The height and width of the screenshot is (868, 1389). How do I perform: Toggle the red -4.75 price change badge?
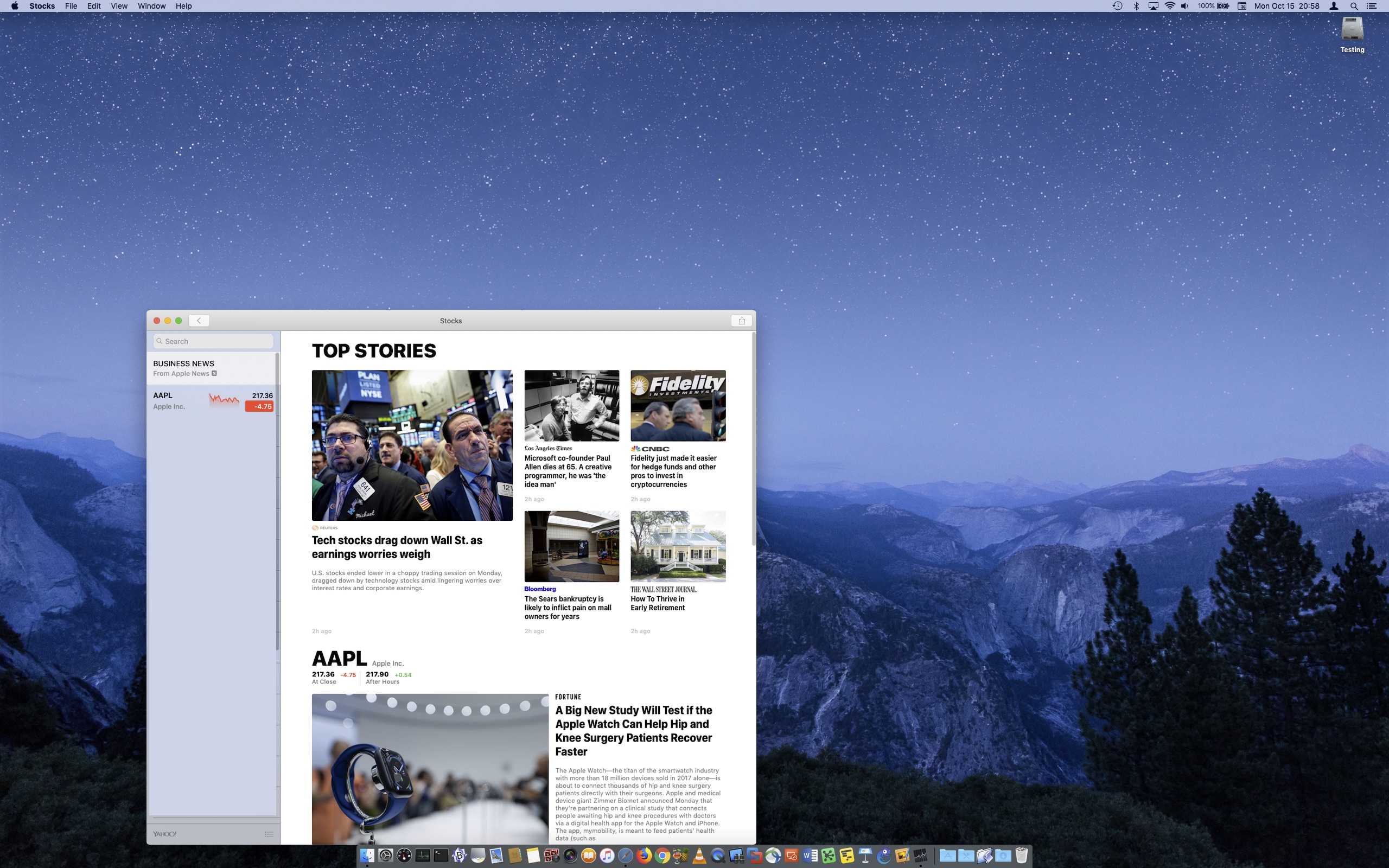click(x=259, y=406)
